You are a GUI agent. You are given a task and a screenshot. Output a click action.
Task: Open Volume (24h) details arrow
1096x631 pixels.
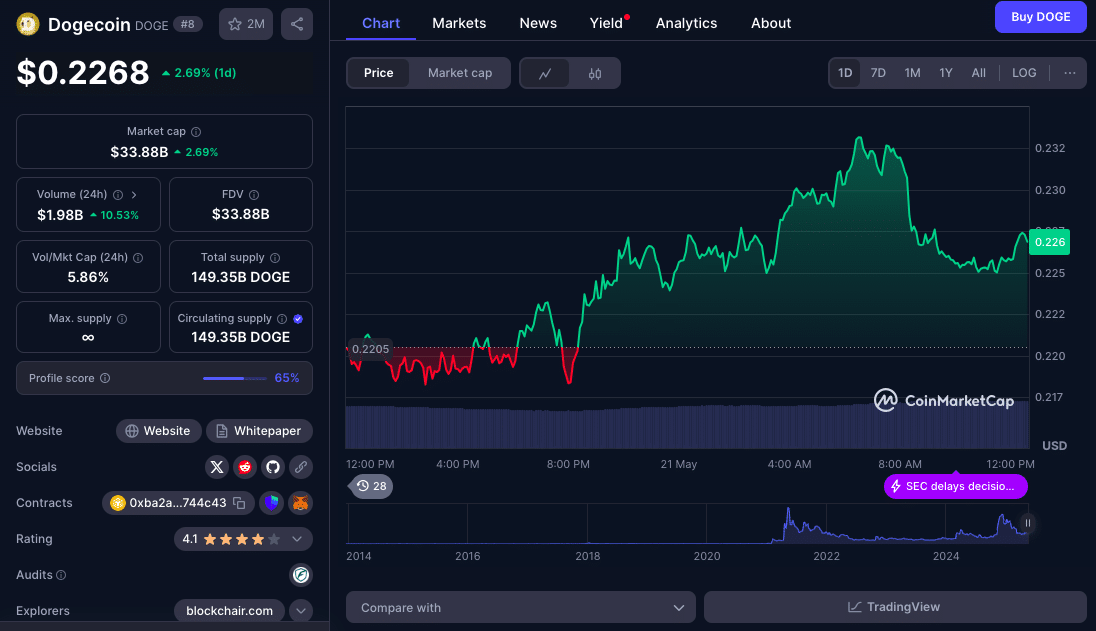[x=134, y=195]
